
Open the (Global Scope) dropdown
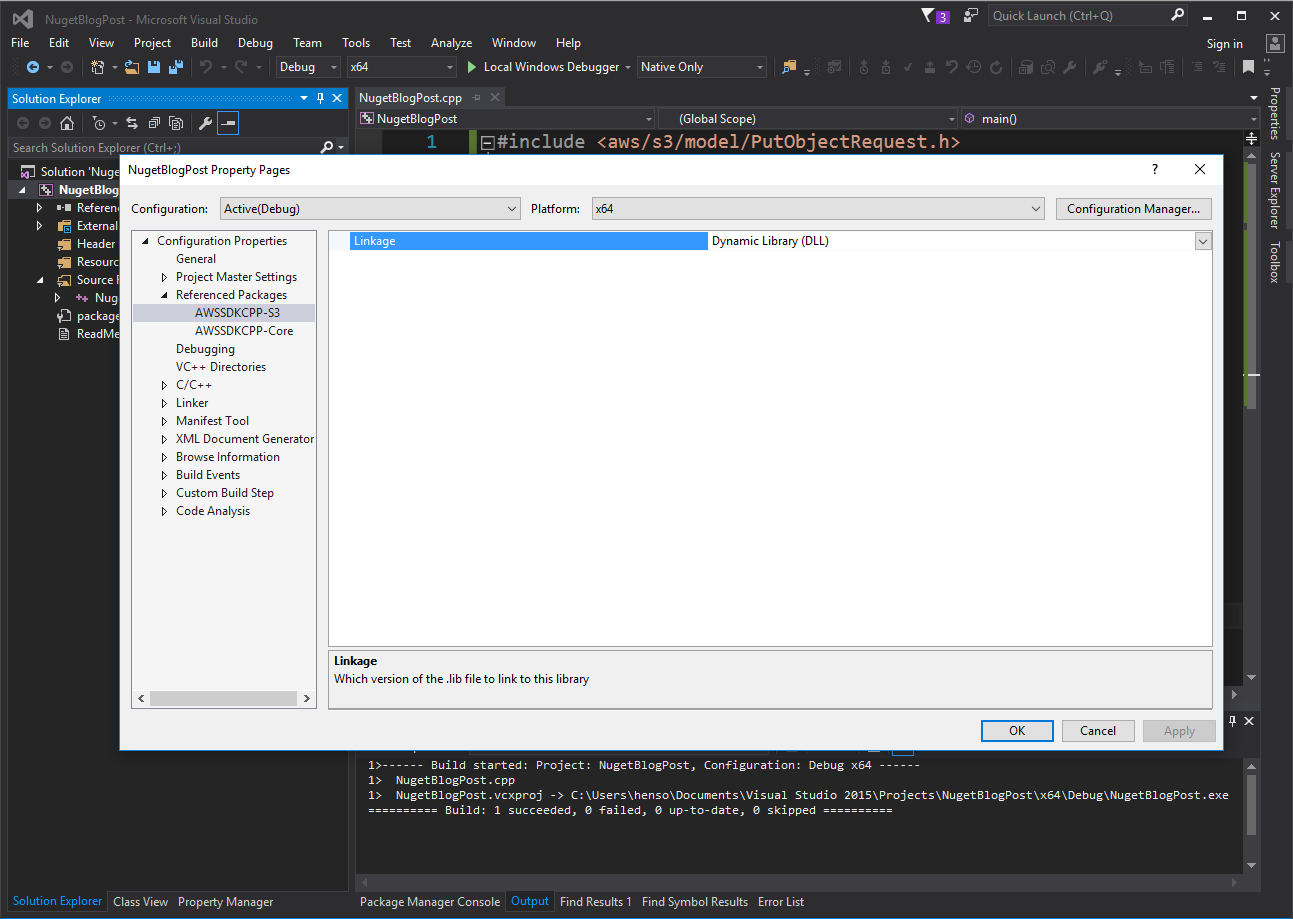tap(807, 118)
